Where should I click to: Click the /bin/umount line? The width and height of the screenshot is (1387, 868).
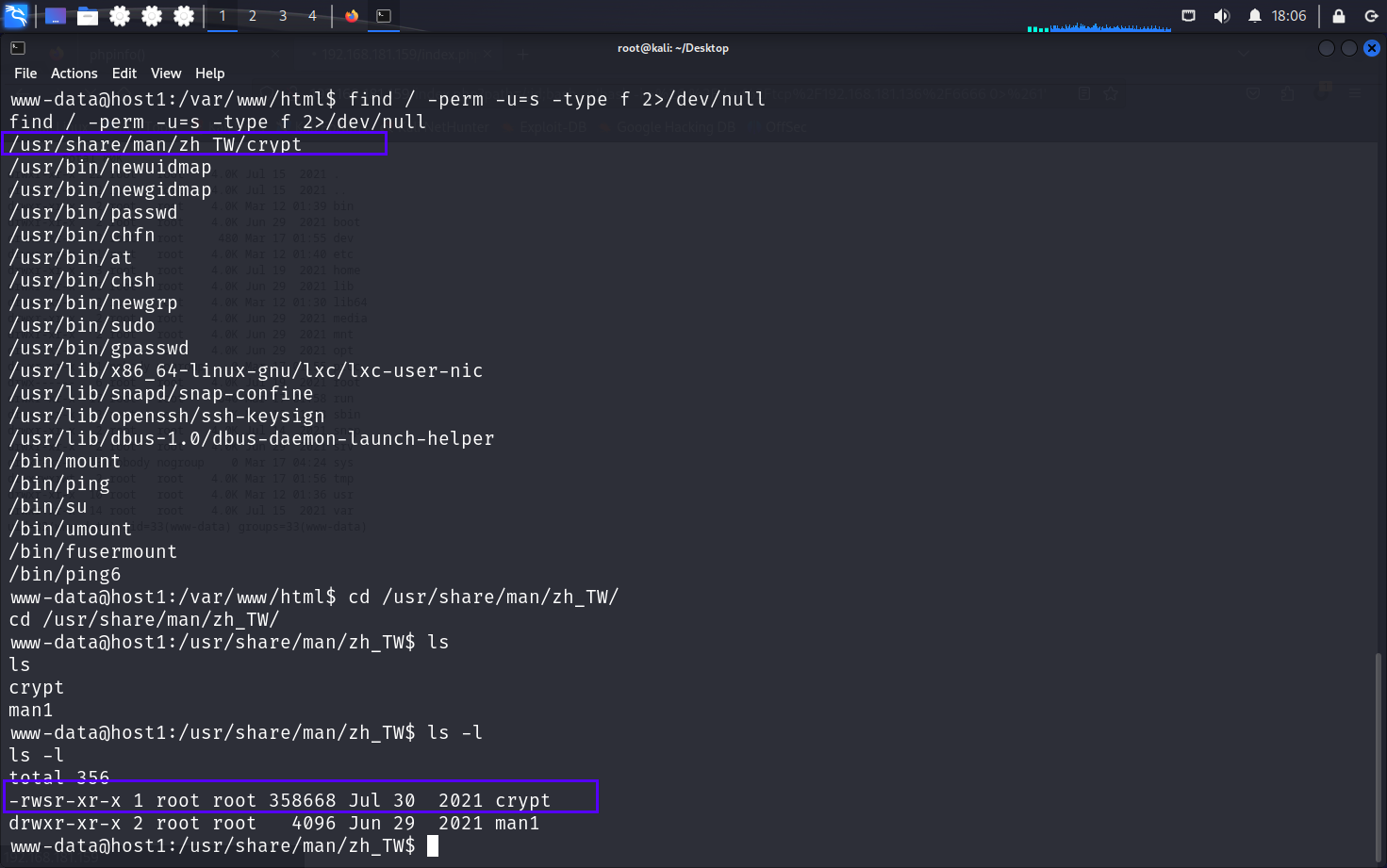click(71, 529)
